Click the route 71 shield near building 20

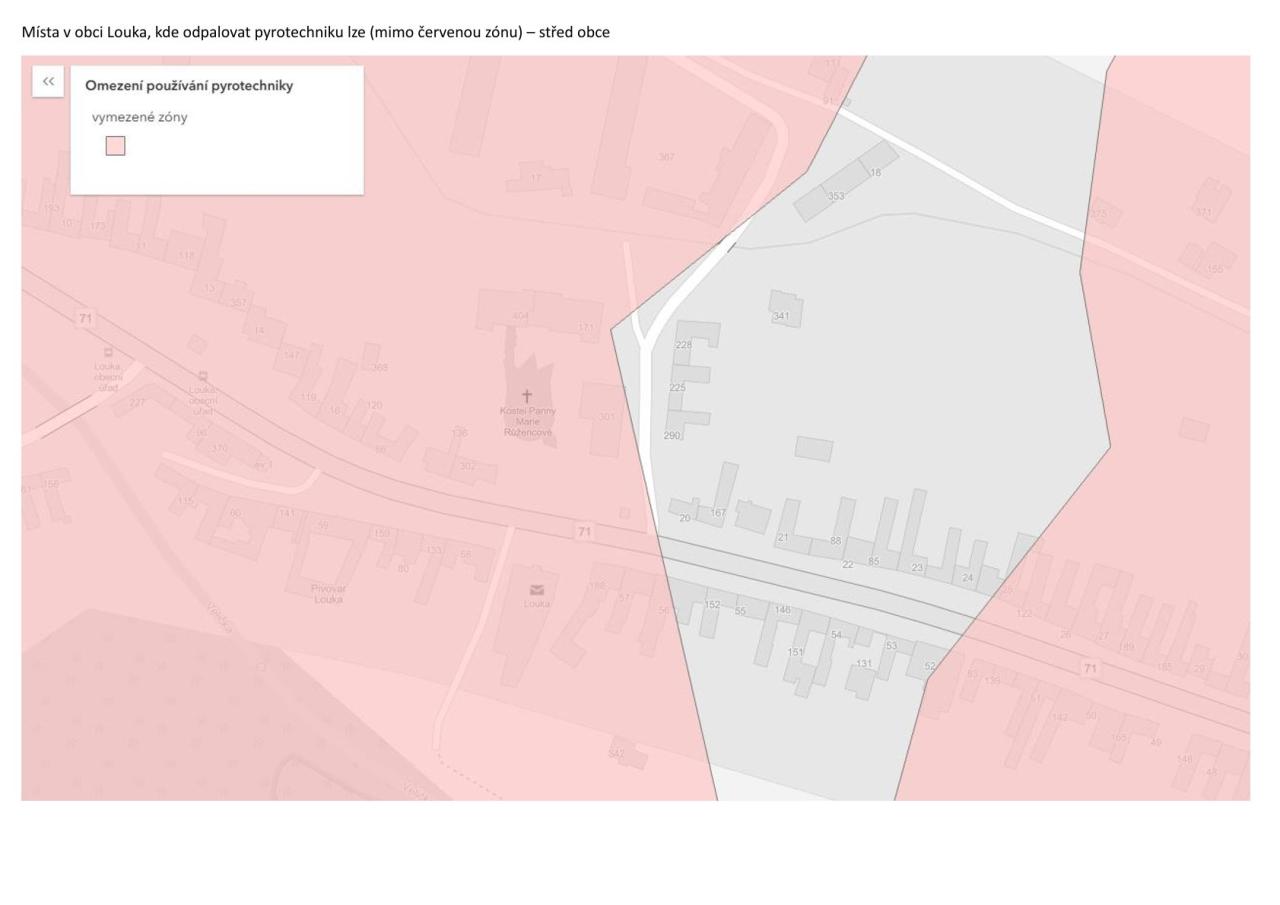(x=584, y=531)
